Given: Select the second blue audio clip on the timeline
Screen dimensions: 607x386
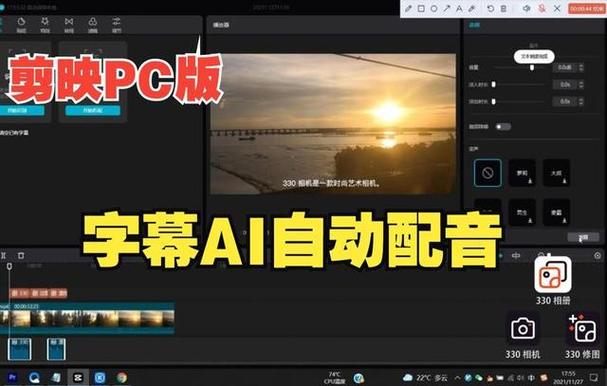Looking at the screenshot, I should [x=57, y=349].
